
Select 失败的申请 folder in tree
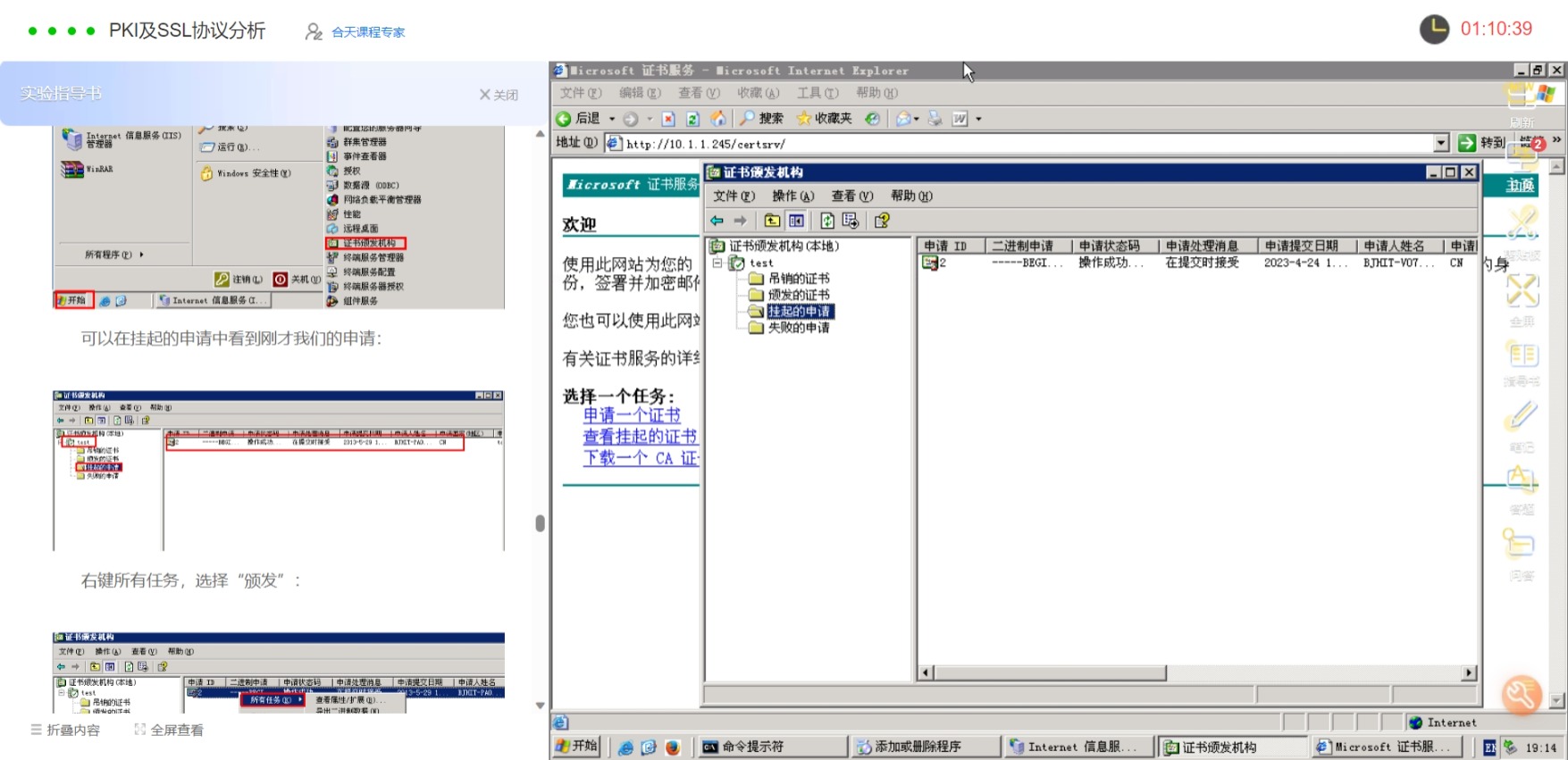click(799, 328)
